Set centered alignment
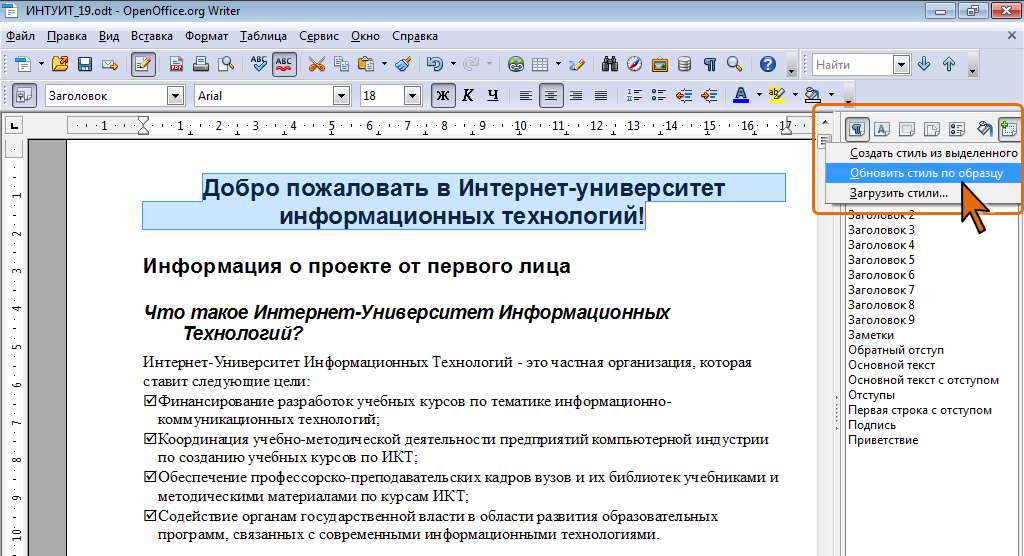 (x=551, y=96)
